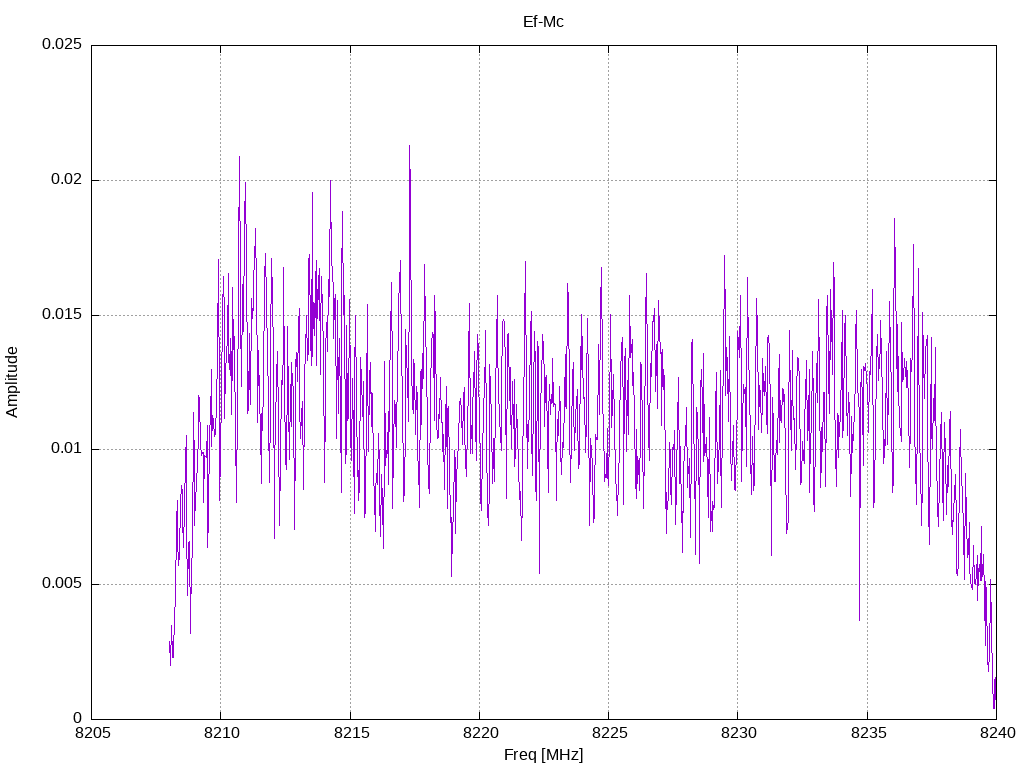The height and width of the screenshot is (768, 1024).
Task: Click the 8240 x-axis tick label
Action: [998, 733]
